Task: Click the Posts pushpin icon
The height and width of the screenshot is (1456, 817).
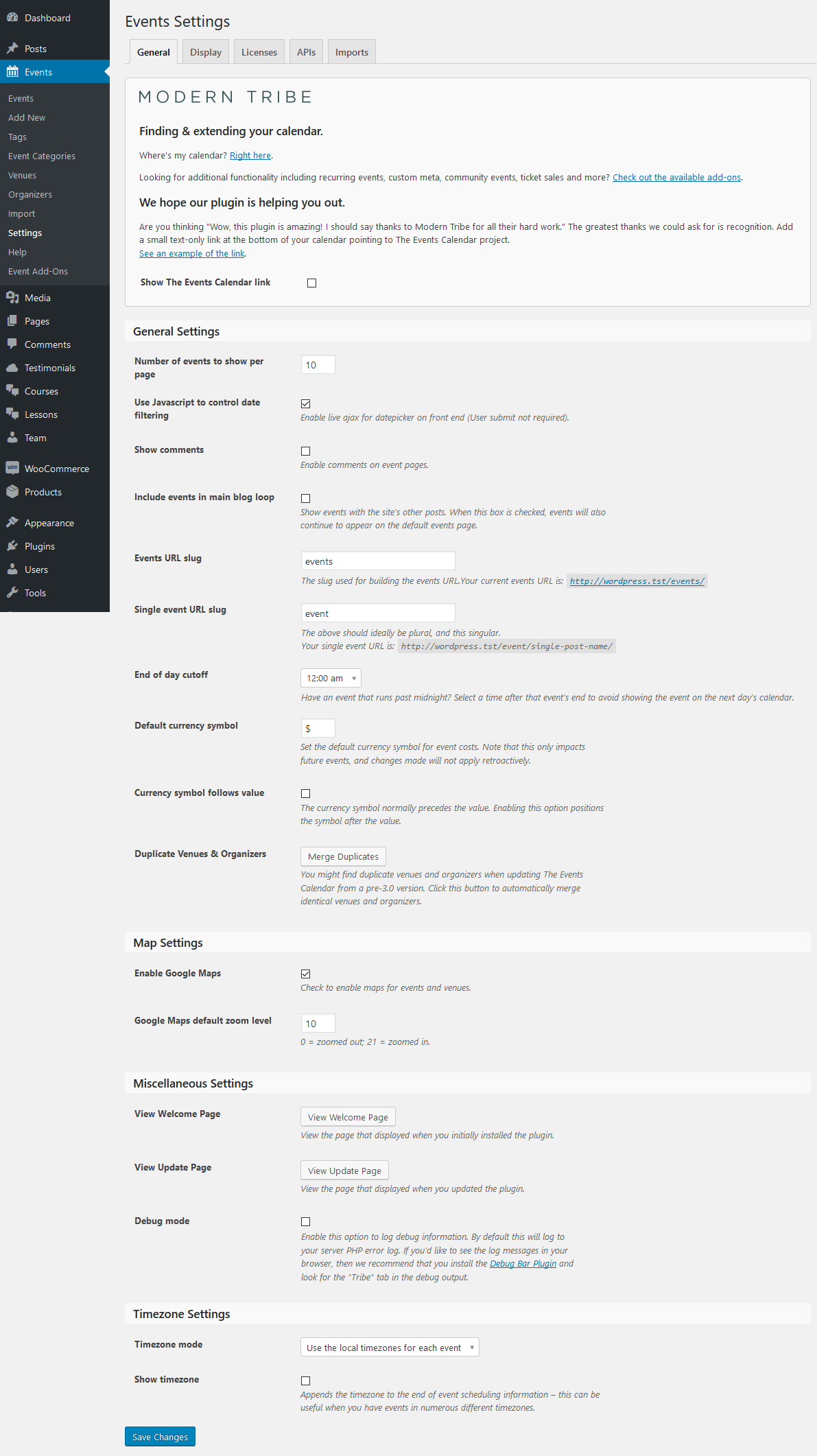Action: 12,49
